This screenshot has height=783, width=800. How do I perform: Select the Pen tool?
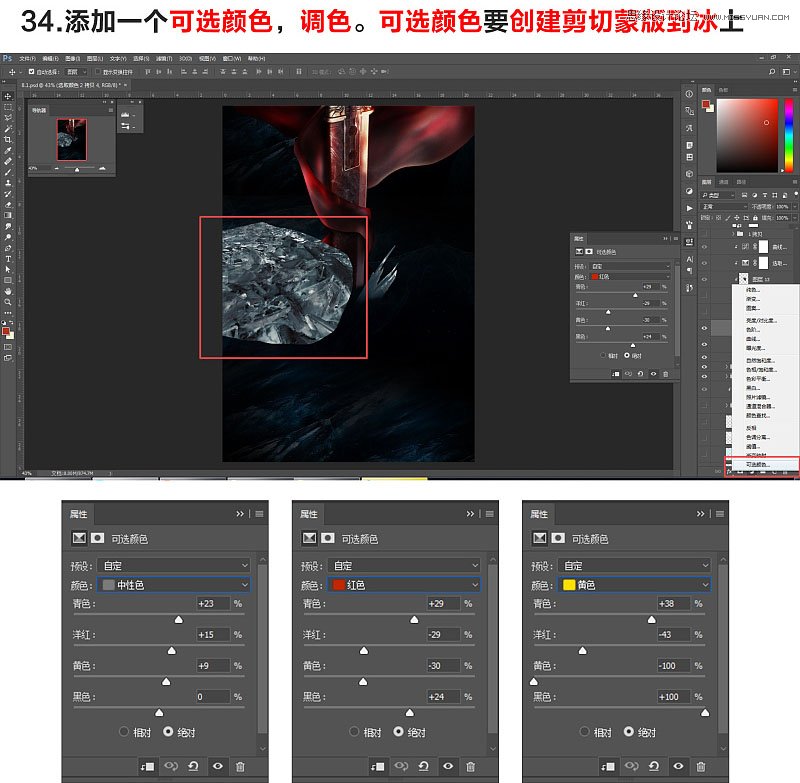(8, 248)
